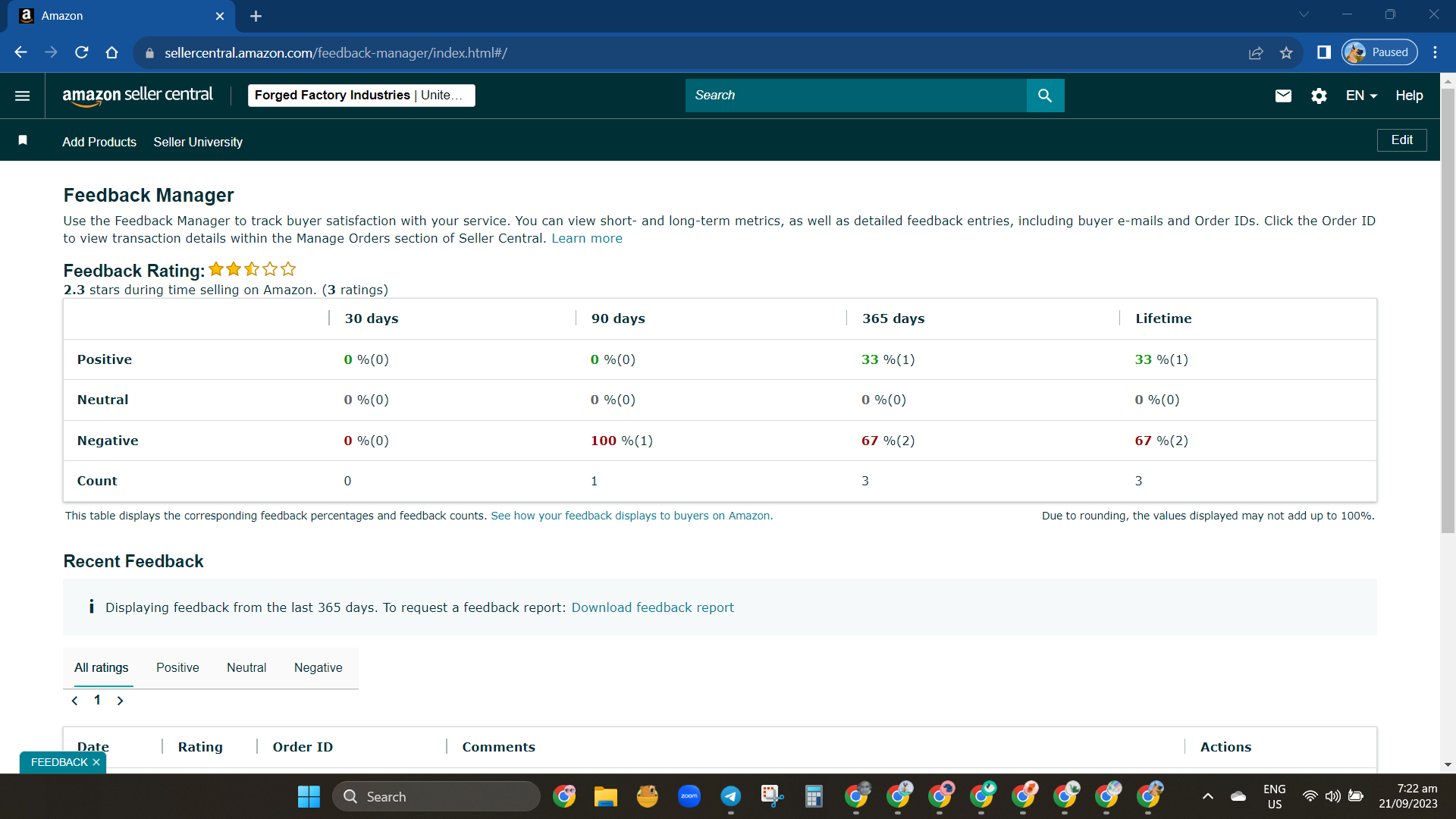
Task: Show hidden system tray icons
Action: [x=1208, y=796]
